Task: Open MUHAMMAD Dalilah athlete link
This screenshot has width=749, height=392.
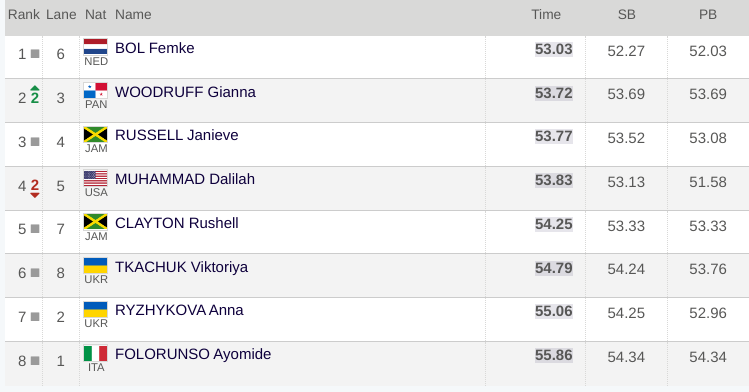Action: [185, 179]
